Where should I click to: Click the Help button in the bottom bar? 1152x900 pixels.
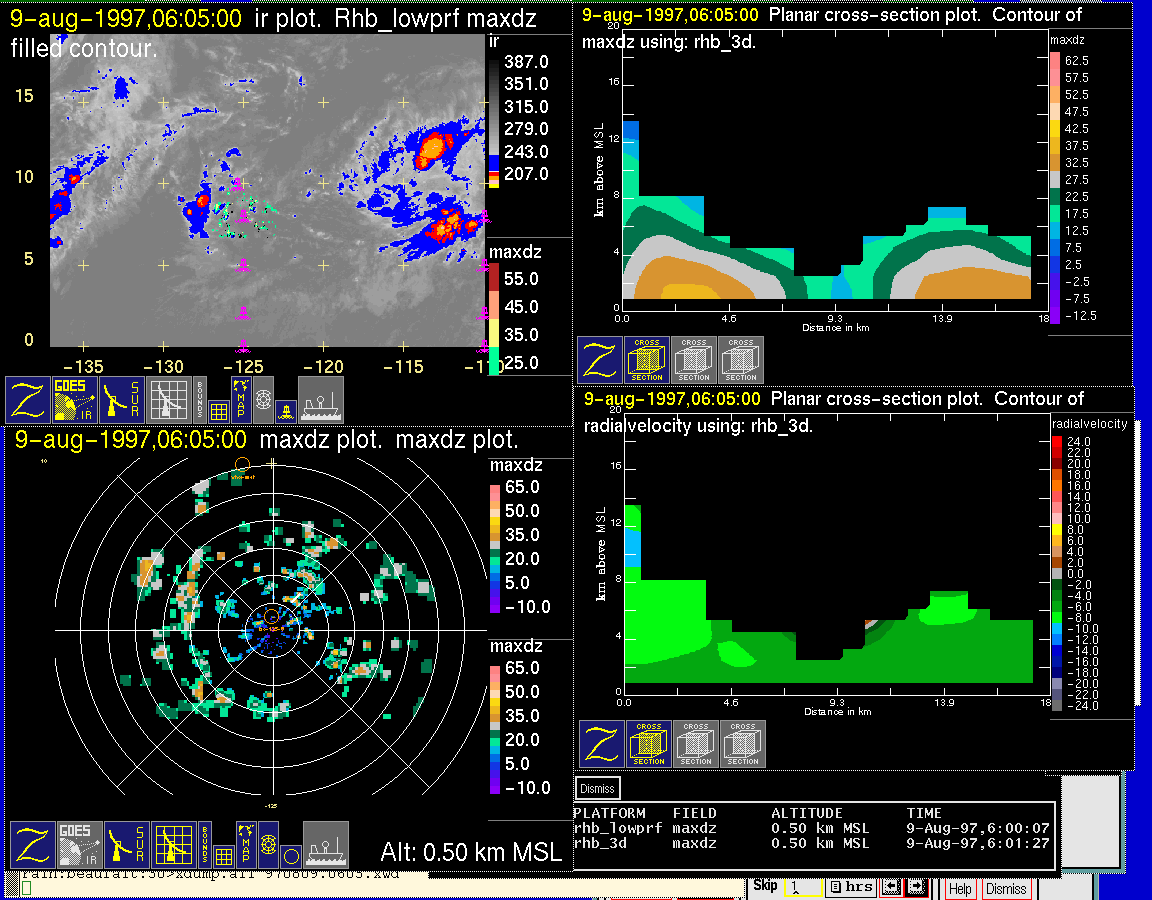pos(960,888)
